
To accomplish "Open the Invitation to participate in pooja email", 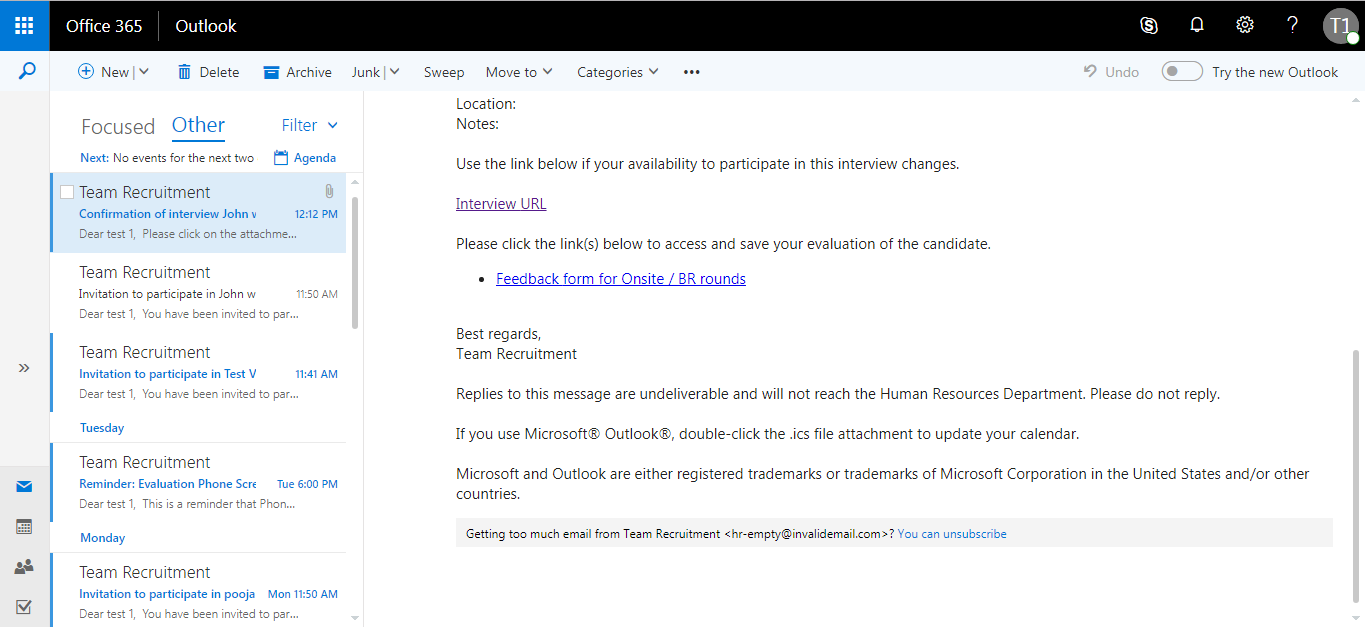I will tap(198, 590).
